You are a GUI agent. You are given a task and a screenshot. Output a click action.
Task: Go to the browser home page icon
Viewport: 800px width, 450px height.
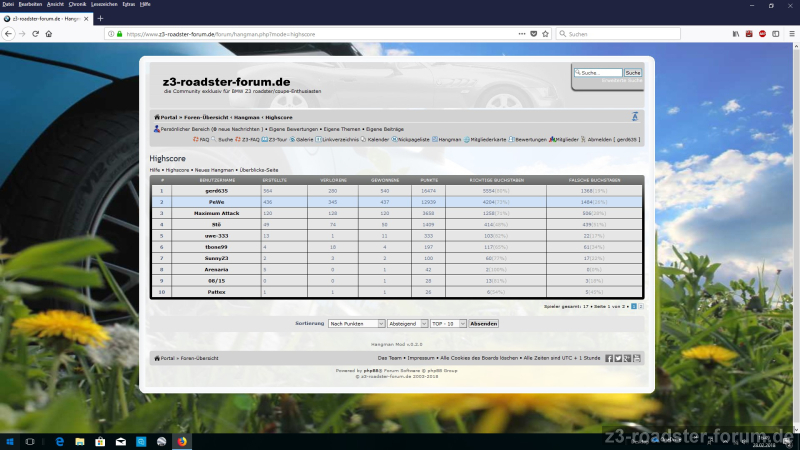tap(51, 34)
